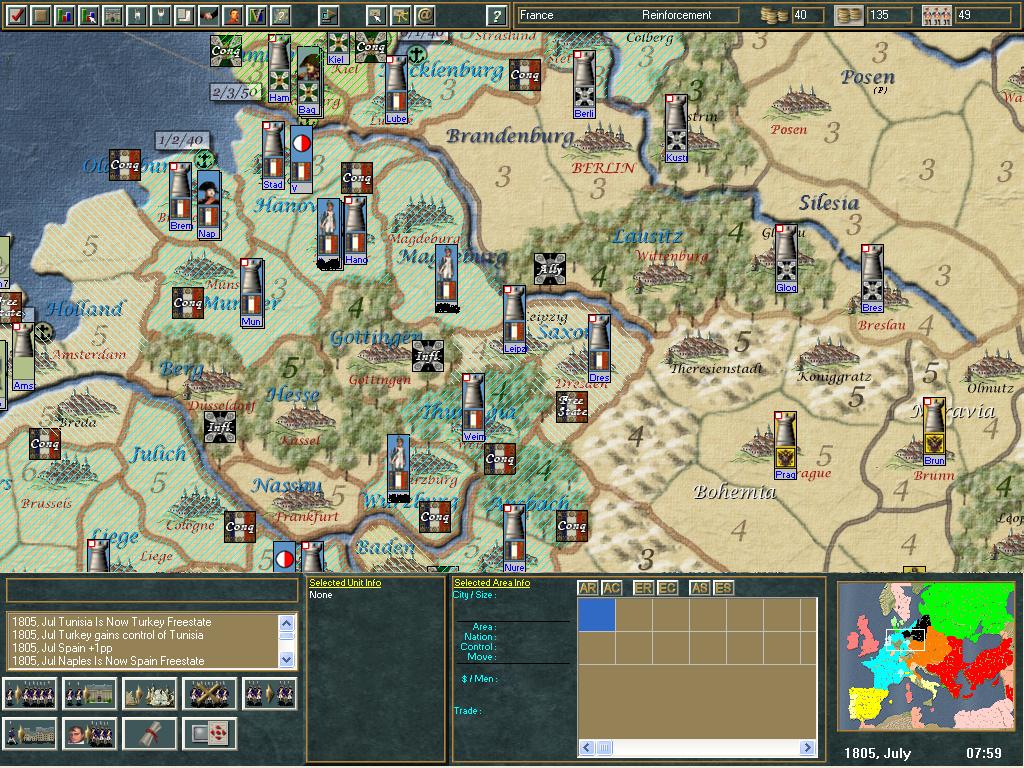Click the Reinforcement phase label
Image resolution: width=1024 pixels, height=768 pixels.
click(x=677, y=15)
